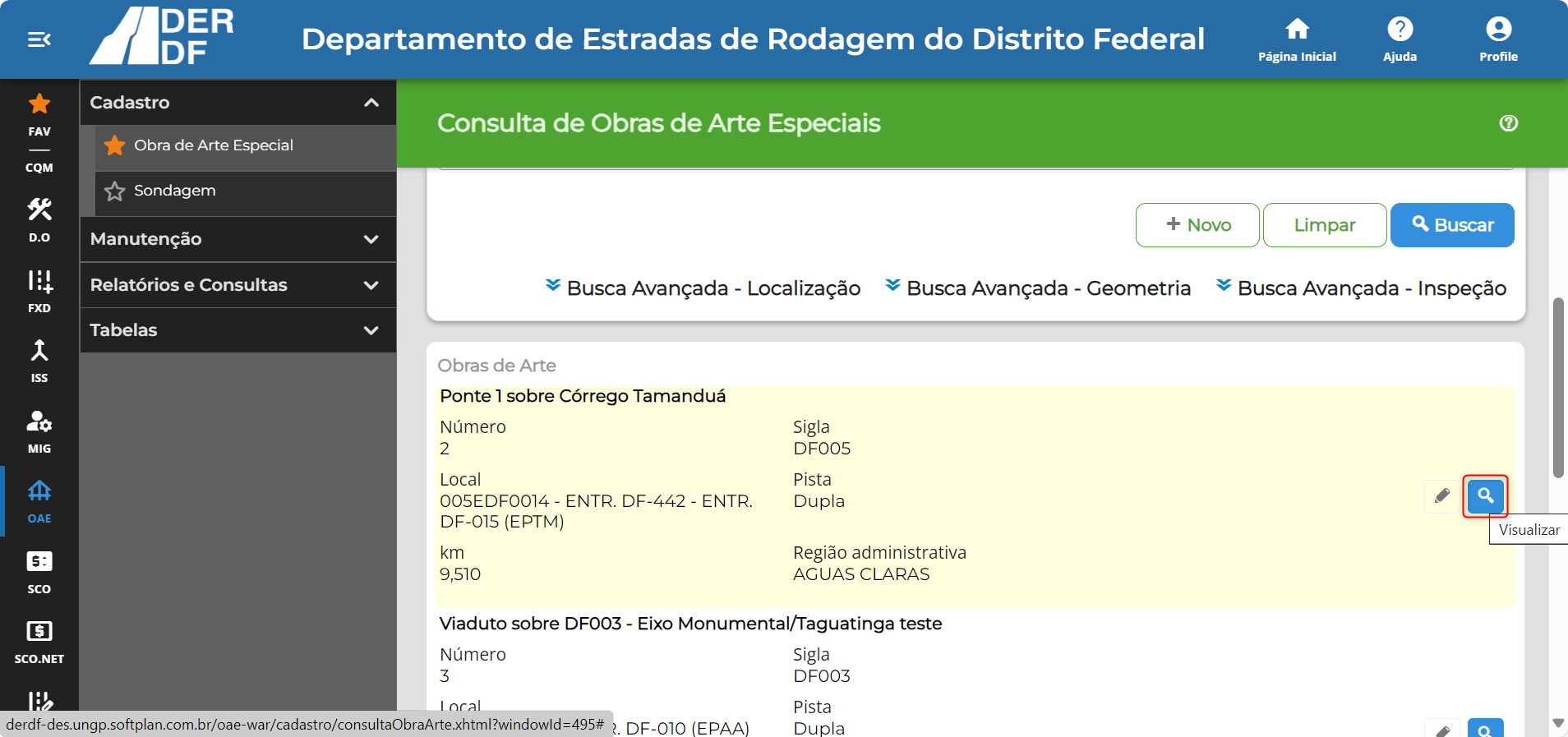Click the help icon in green title bar
This screenshot has width=1568, height=737.
(1509, 123)
